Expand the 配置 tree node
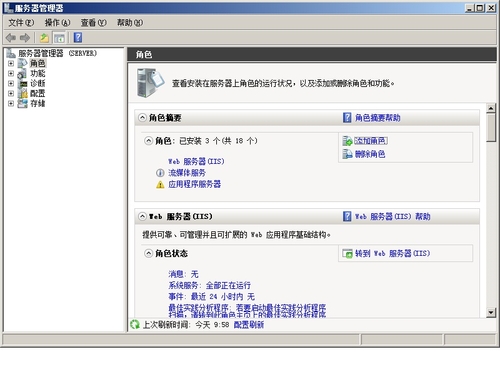The image size is (500, 384). point(11,93)
